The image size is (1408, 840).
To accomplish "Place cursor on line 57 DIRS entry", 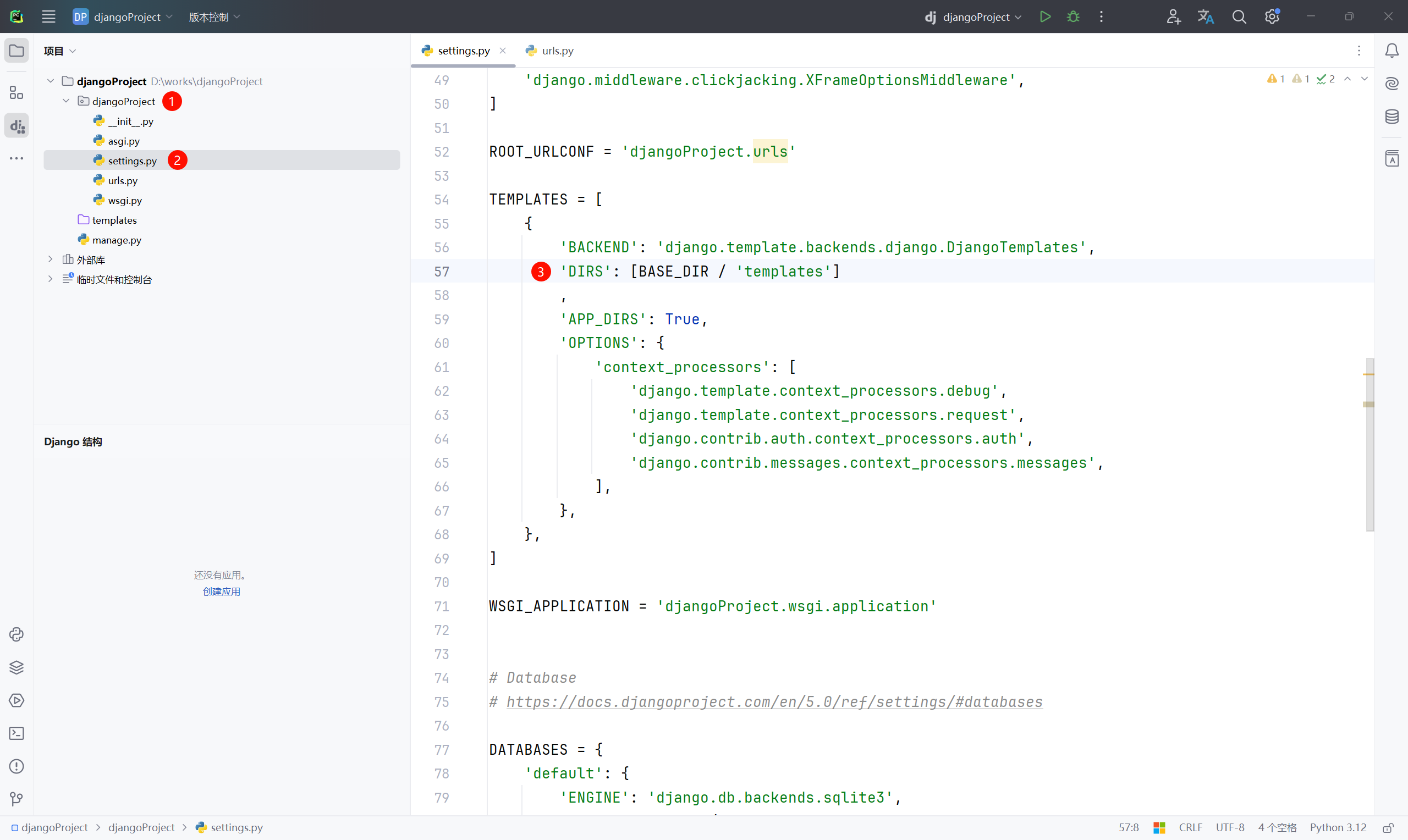I will (700, 271).
